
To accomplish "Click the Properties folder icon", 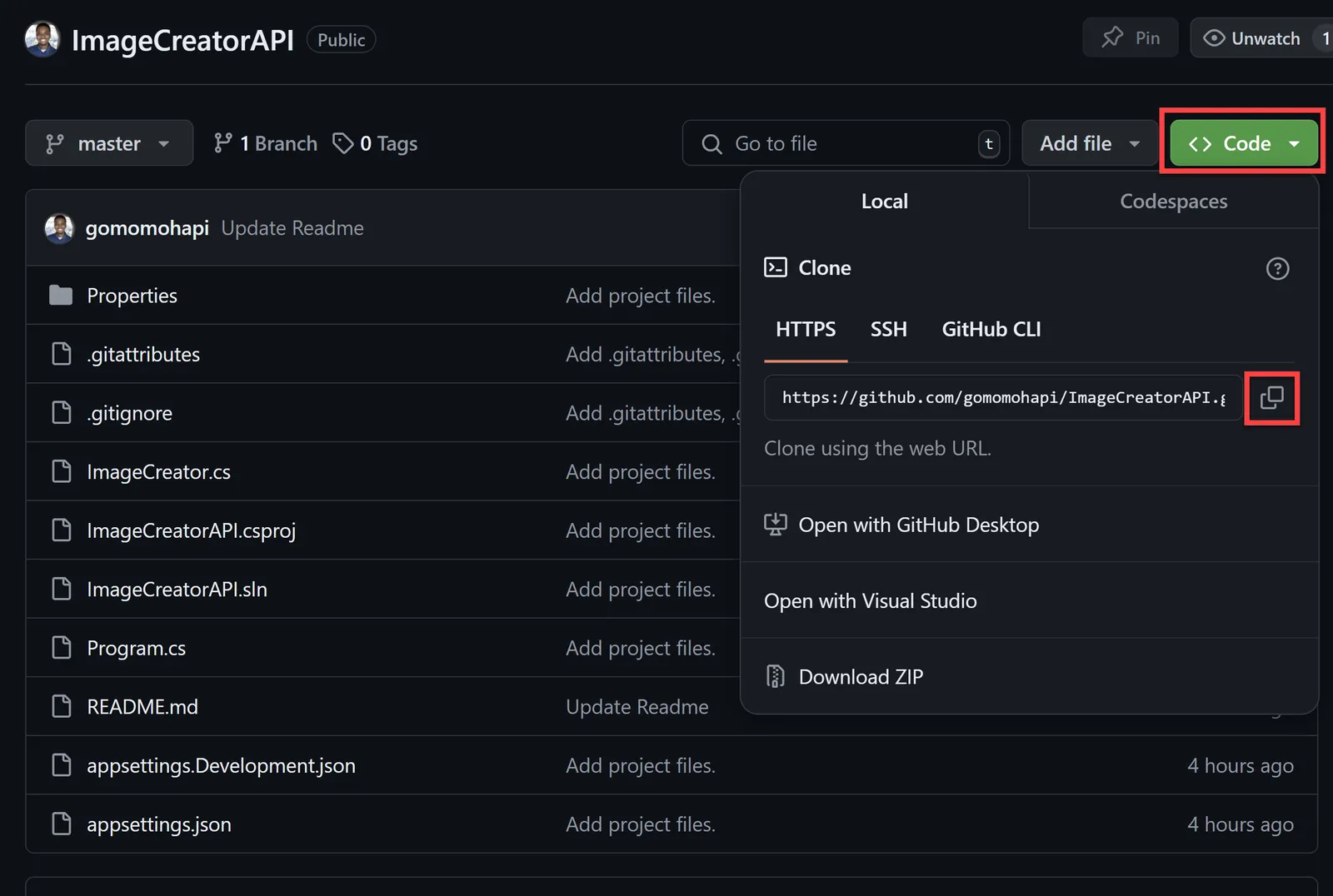I will (x=61, y=295).
